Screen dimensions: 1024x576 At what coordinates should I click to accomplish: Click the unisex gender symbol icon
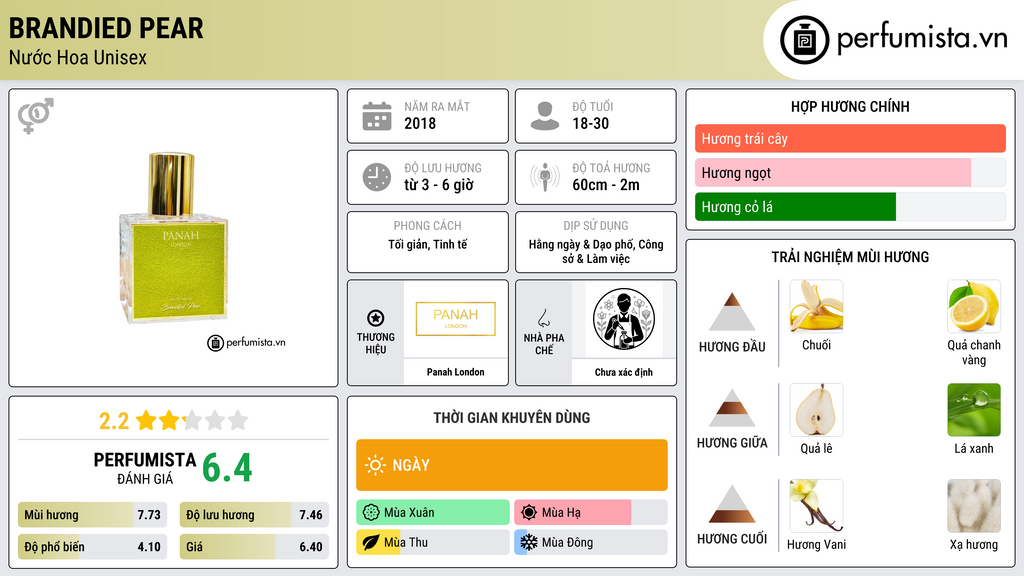coord(36,116)
